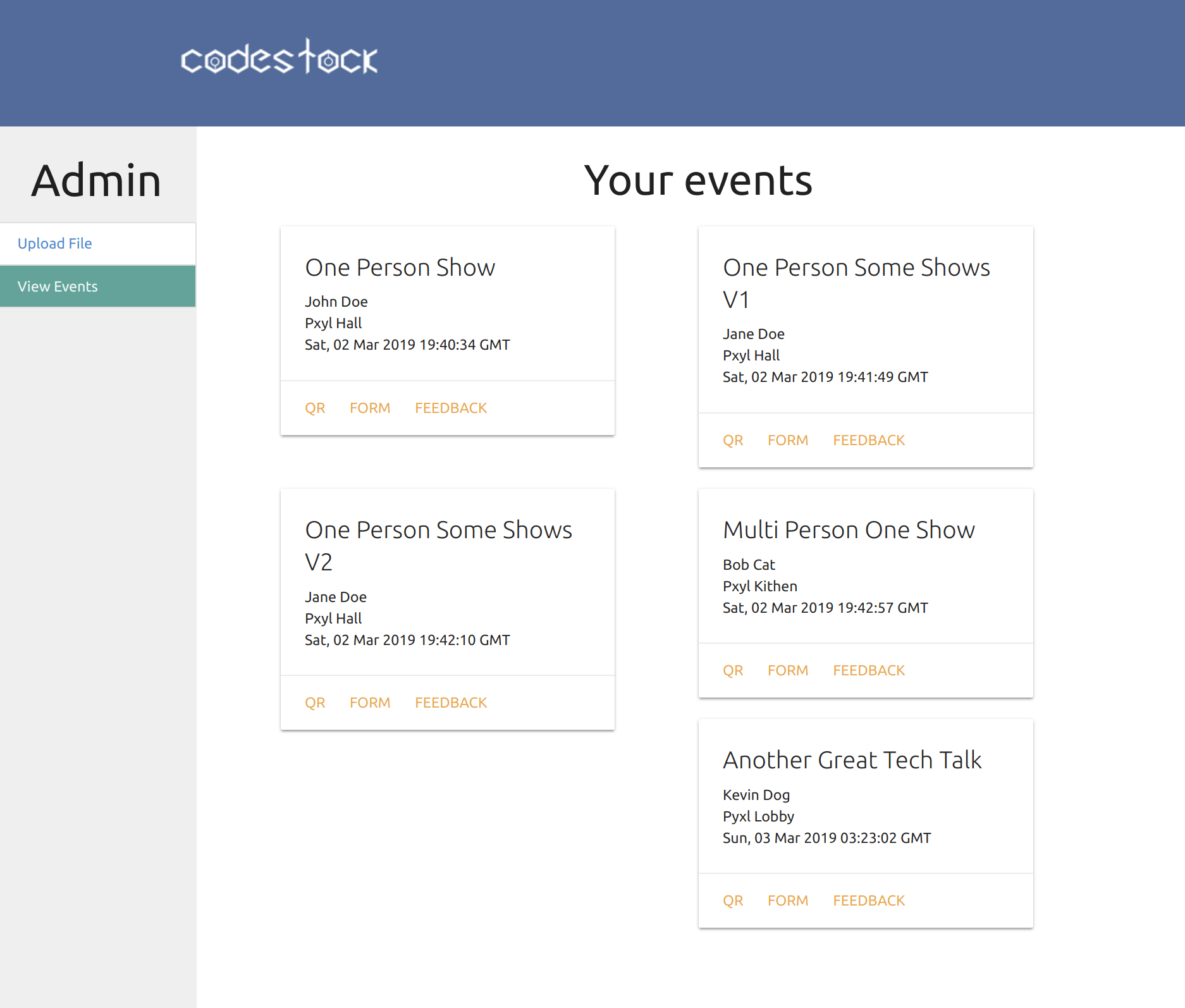Open FORM for Multi Person One Show
Screen dimensions: 1185x1008
(788, 670)
